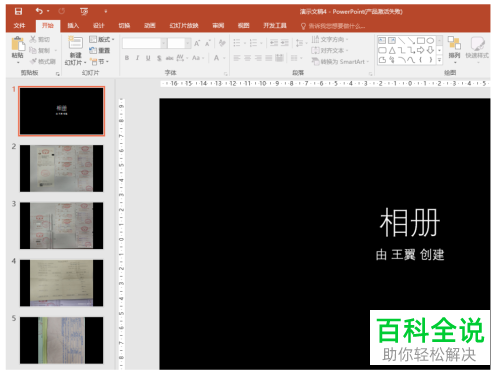The image size is (500, 375).
Task: Open the Line Spacing icon
Action: [299, 43]
